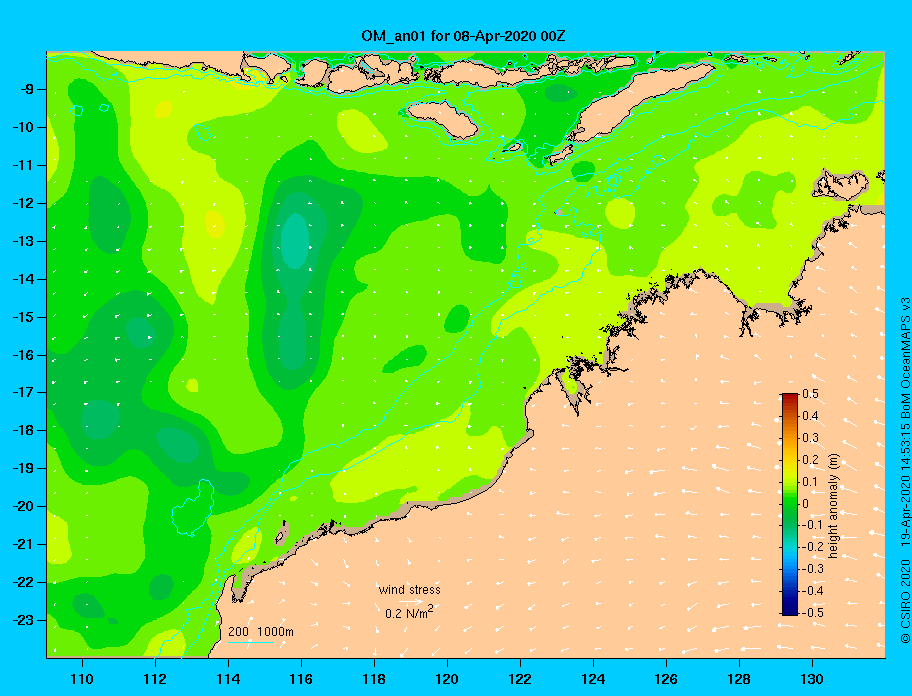Click the 'height anomaly (m)' legend label
This screenshot has width=912, height=696.
[834, 505]
